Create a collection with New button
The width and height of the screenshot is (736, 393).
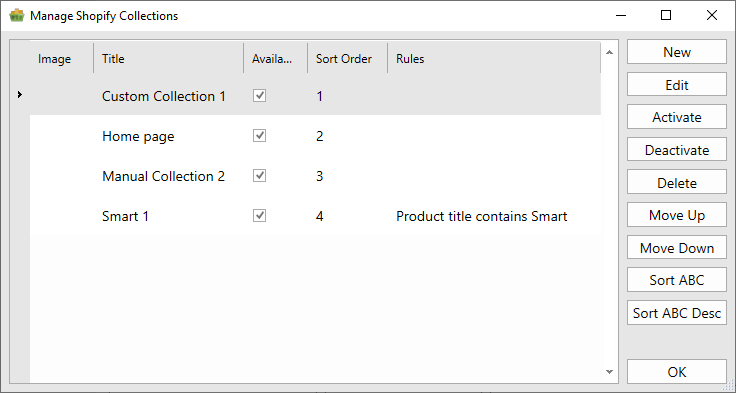[677, 52]
